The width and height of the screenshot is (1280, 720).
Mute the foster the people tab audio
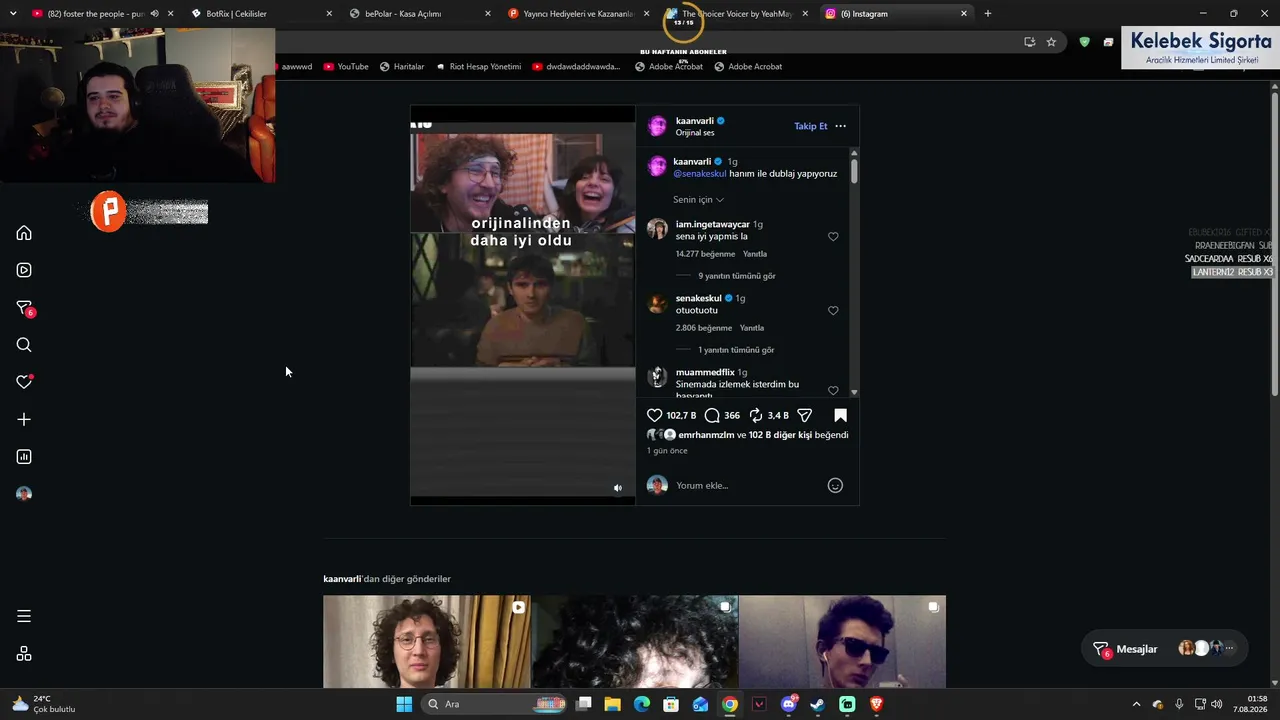[x=154, y=14]
